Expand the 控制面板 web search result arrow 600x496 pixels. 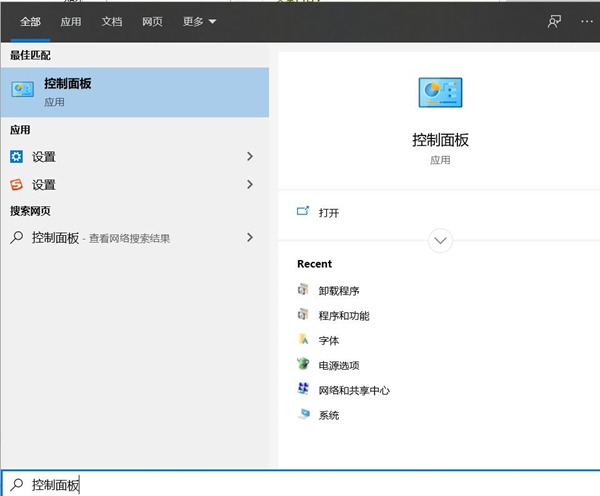point(250,238)
